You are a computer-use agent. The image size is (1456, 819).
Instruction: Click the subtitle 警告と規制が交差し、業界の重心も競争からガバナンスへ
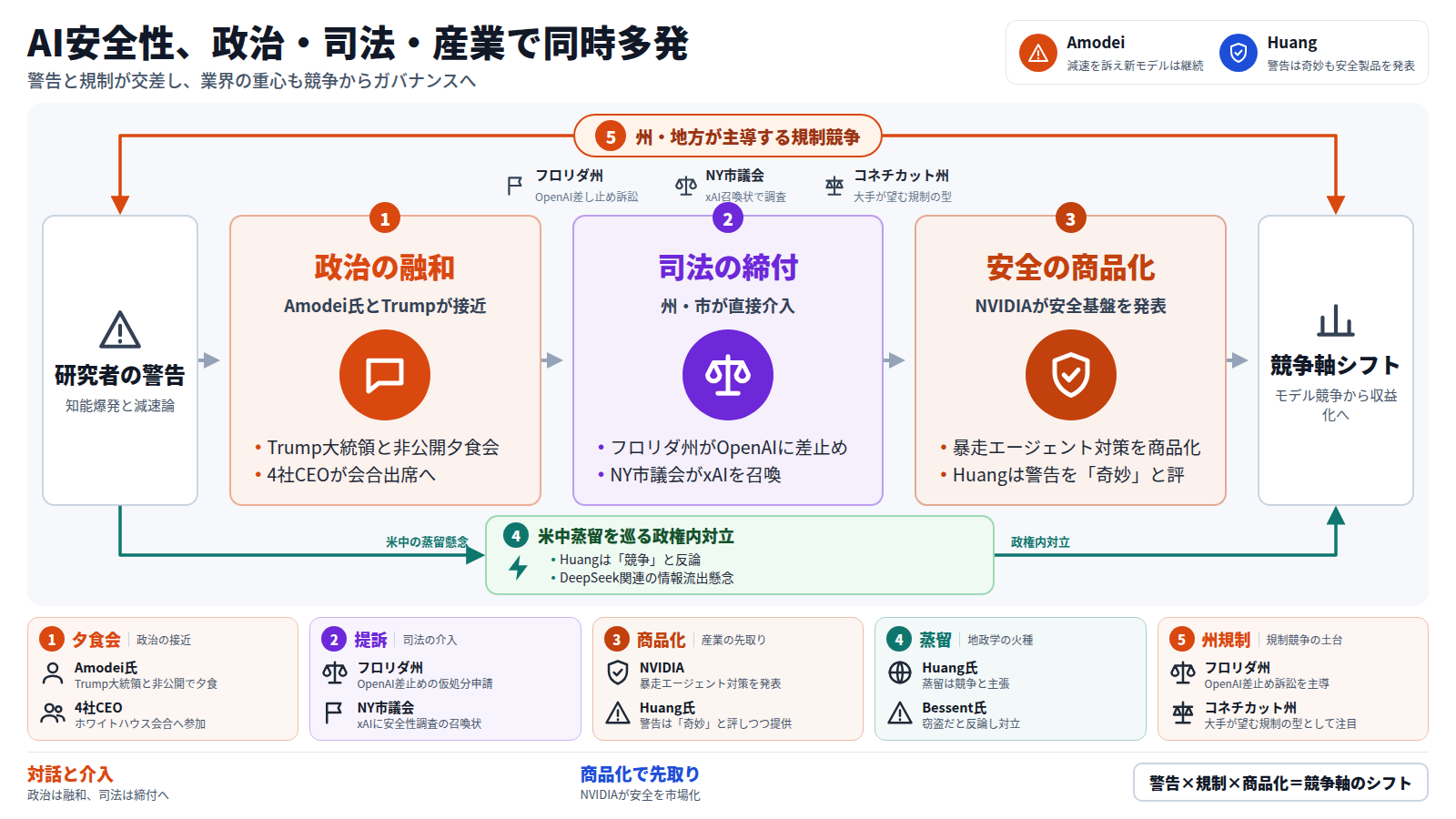pyautogui.click(x=252, y=81)
